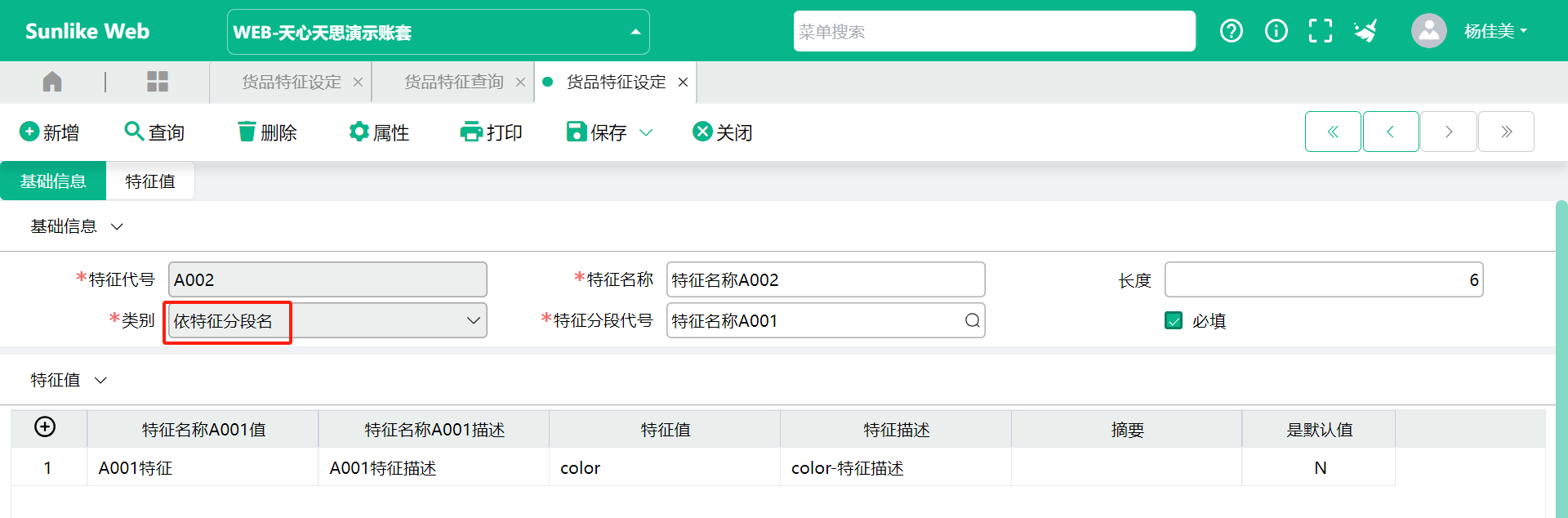Go to the first record button
The height and width of the screenshot is (518, 1568).
[x=1332, y=132]
